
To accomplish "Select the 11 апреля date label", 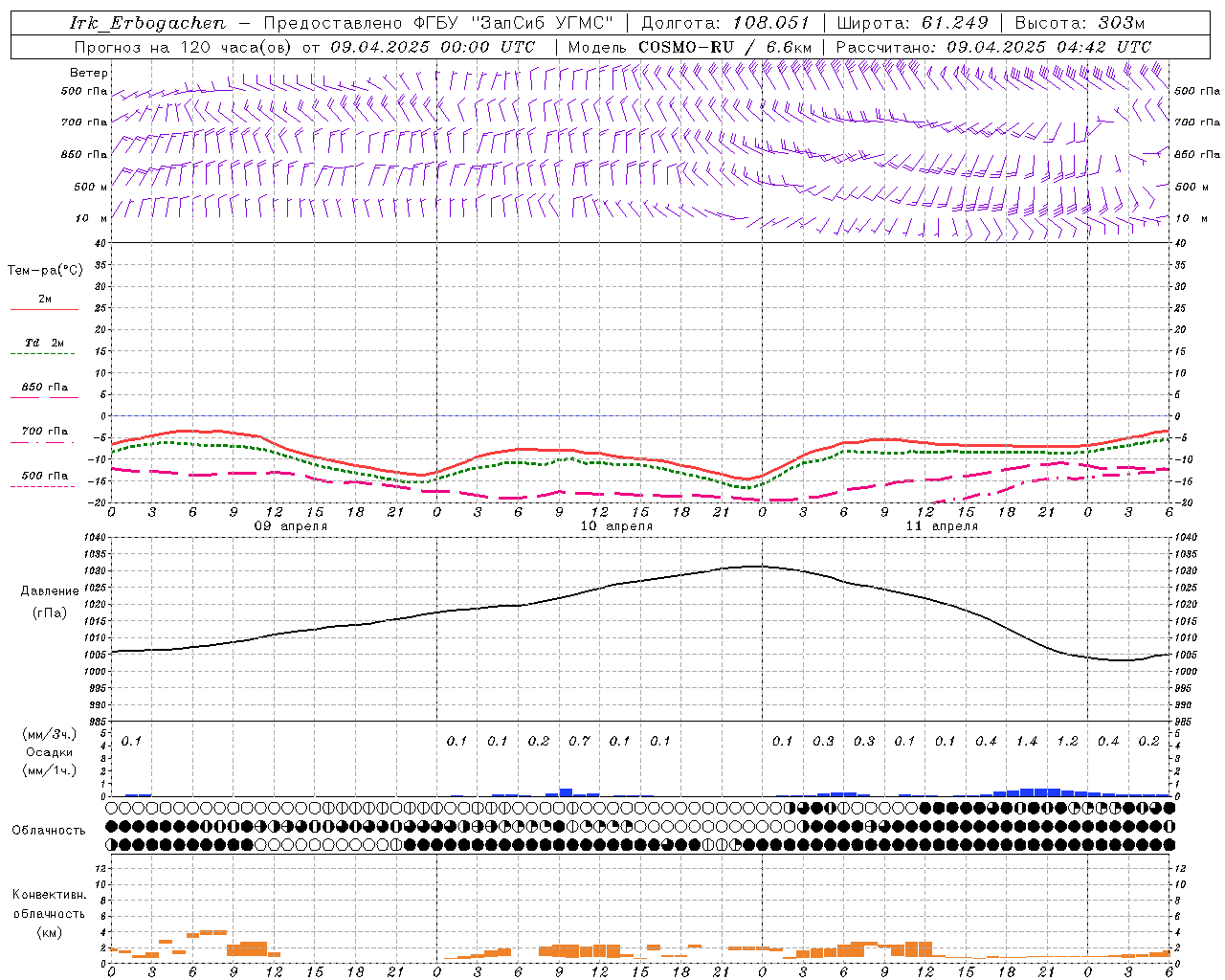I will tap(942, 526).
